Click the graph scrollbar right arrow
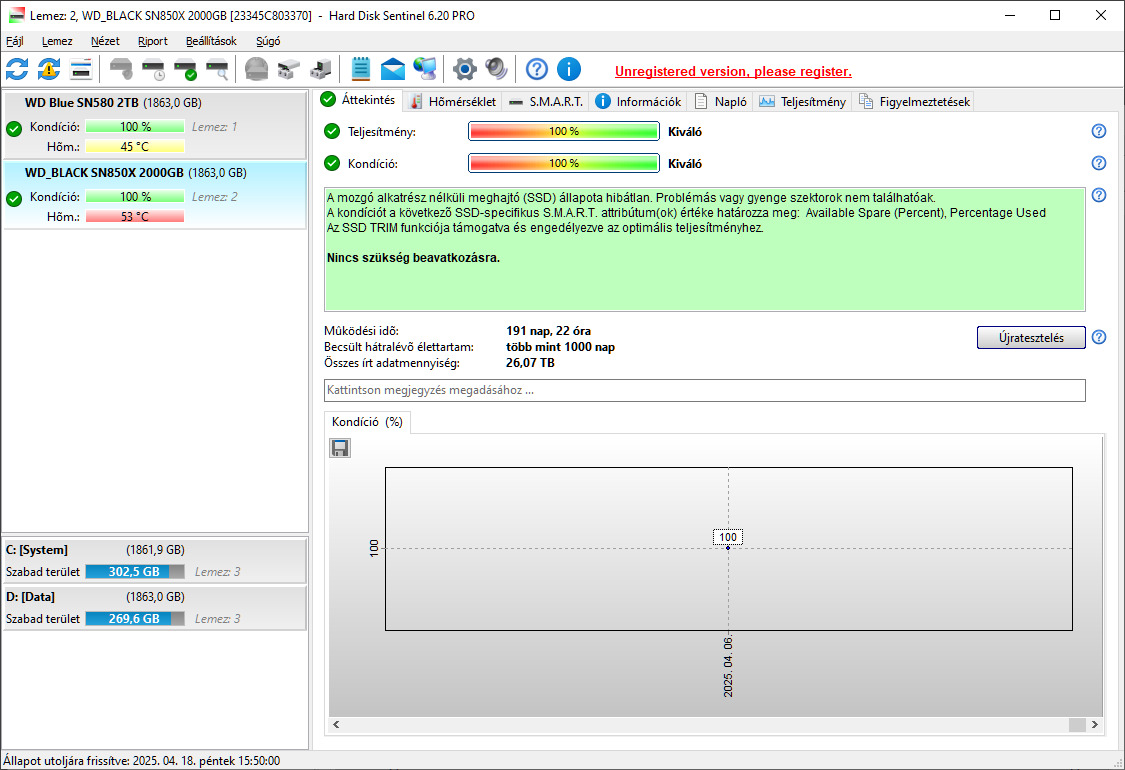1125x770 pixels. (x=1094, y=725)
